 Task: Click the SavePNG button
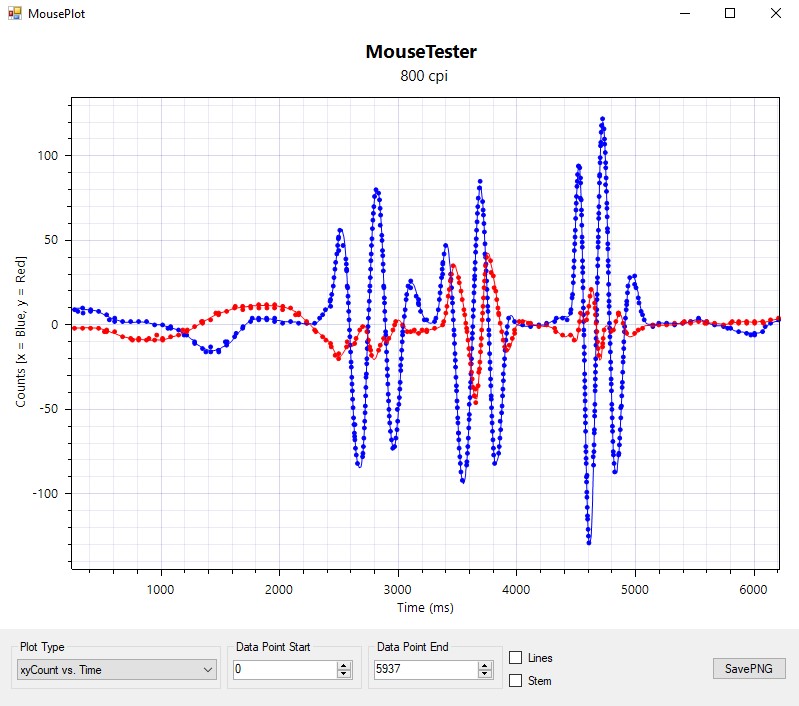[x=749, y=669]
